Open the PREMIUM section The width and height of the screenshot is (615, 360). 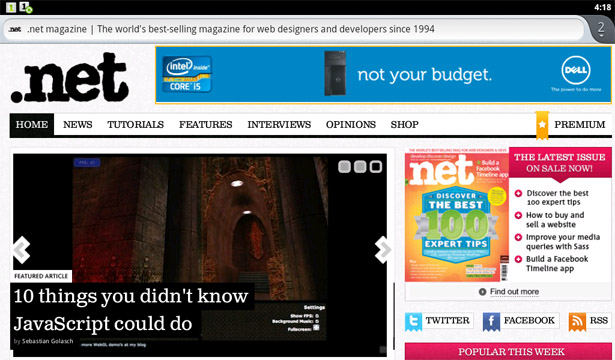pyautogui.click(x=580, y=125)
